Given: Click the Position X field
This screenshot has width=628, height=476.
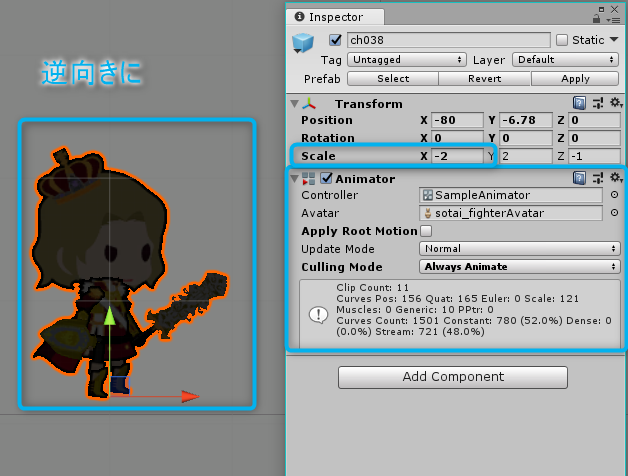Looking at the screenshot, I should (457, 120).
